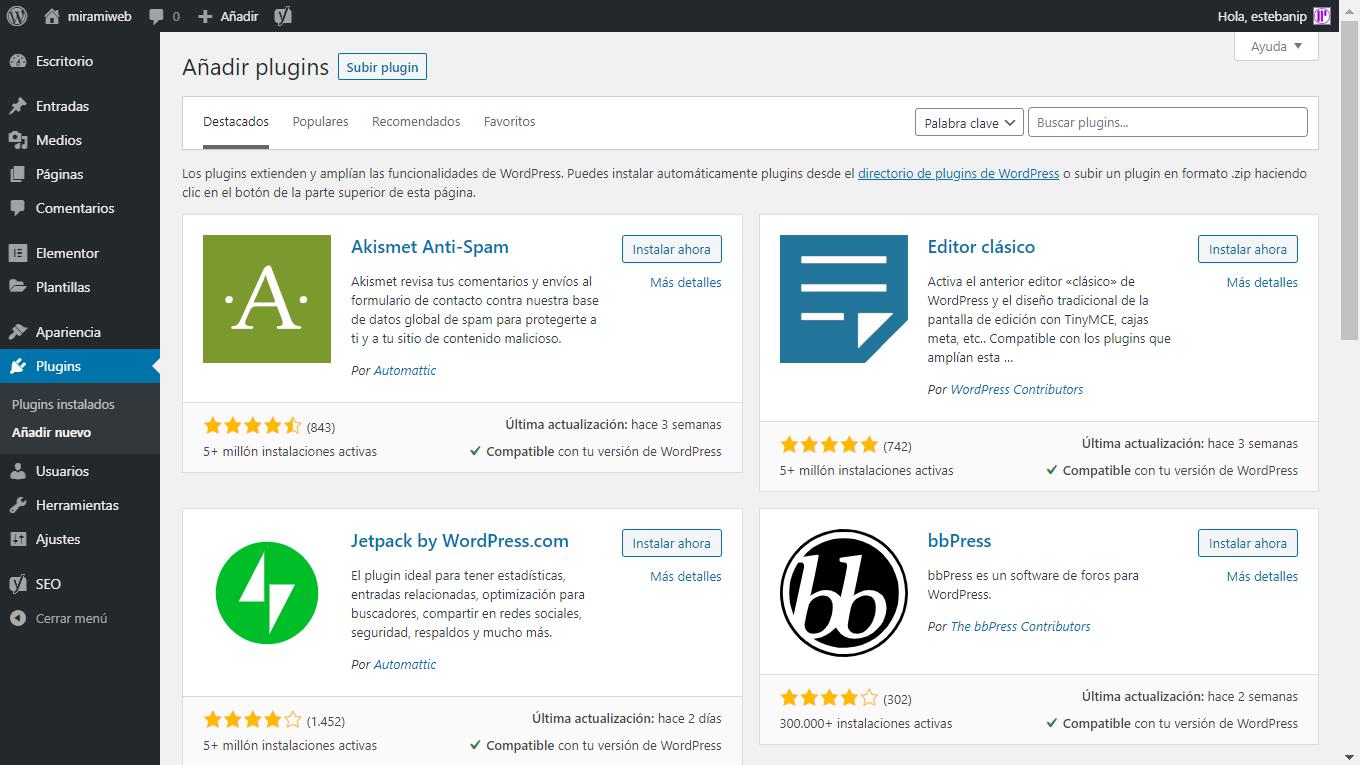Open the WordPress logo menu
The height and width of the screenshot is (765, 1360).
[16, 16]
